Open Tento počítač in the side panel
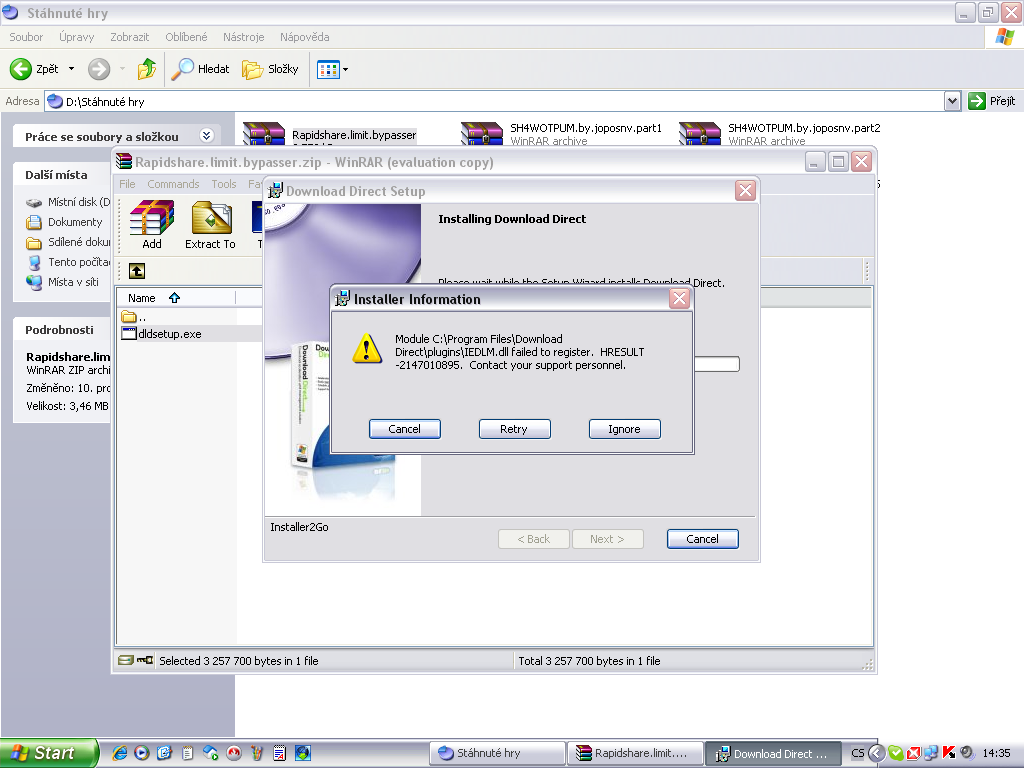This screenshot has height=768, width=1024. tap(69, 262)
